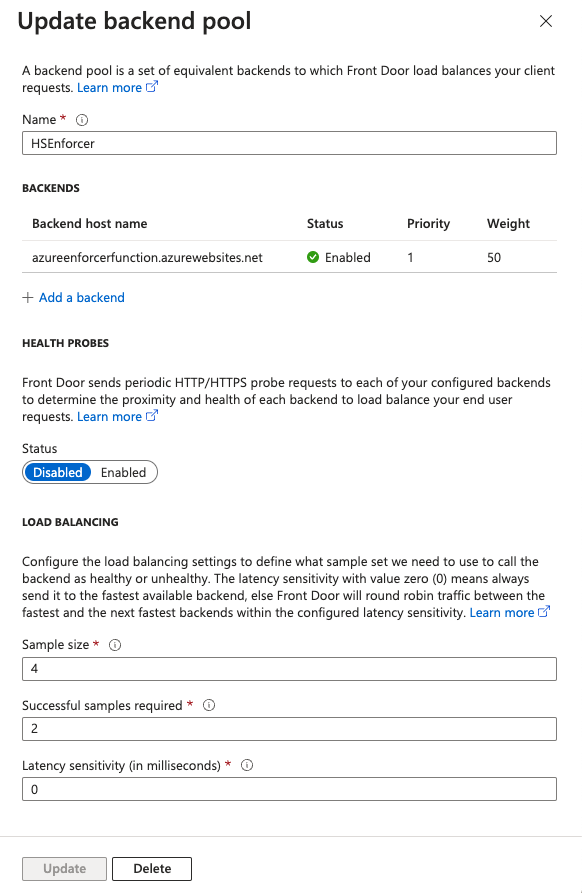
Task: Click the Delete button
Action: coord(152,869)
